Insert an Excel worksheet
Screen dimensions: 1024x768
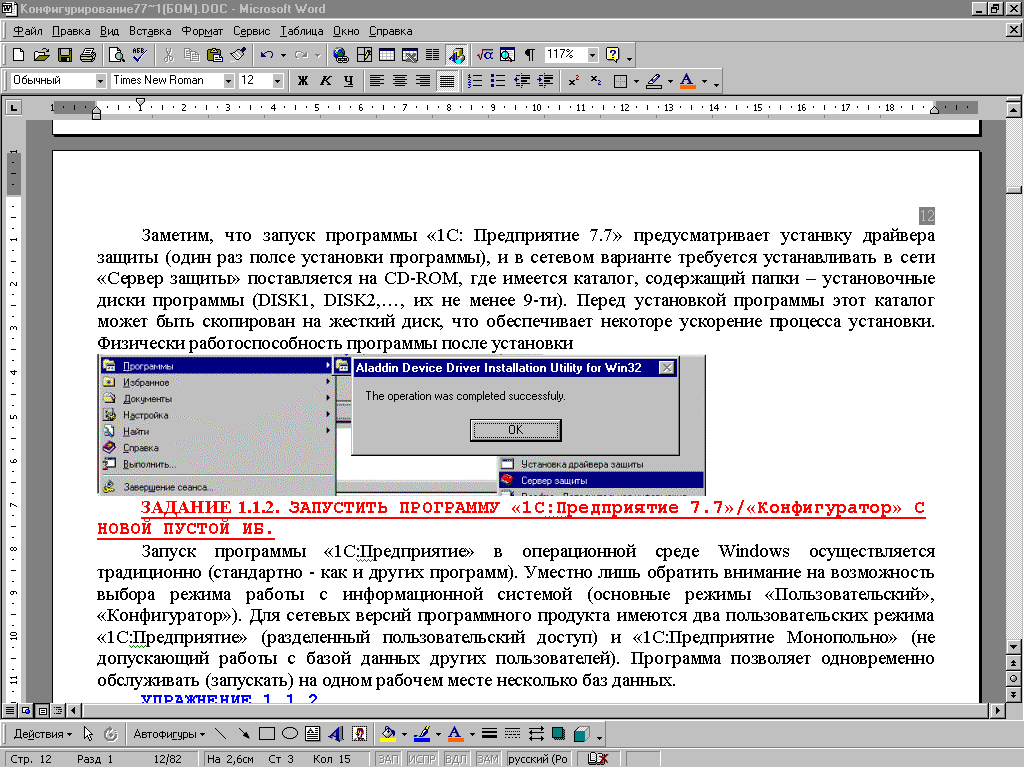(410, 55)
